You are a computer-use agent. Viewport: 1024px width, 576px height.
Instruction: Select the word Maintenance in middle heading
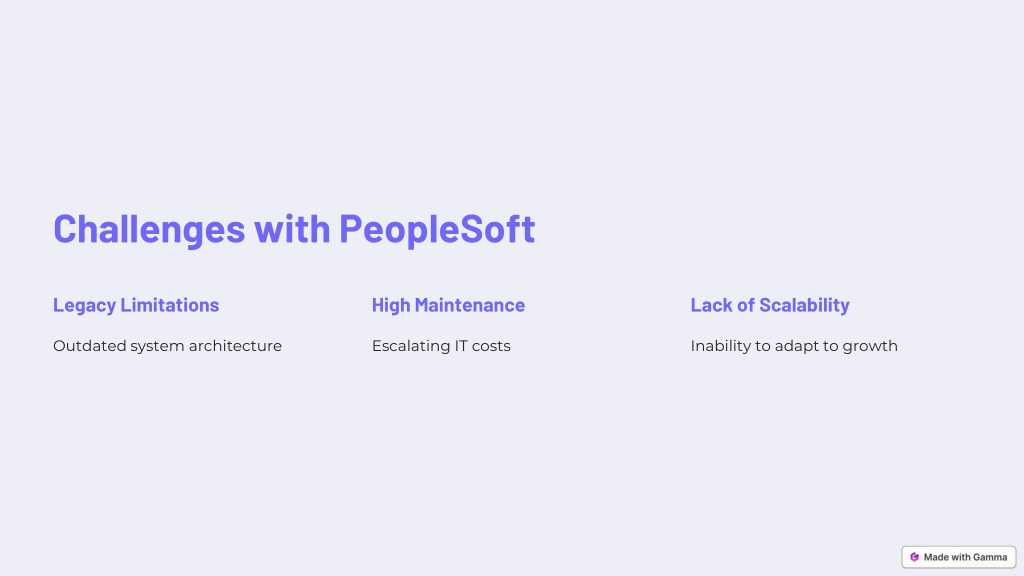pos(470,304)
